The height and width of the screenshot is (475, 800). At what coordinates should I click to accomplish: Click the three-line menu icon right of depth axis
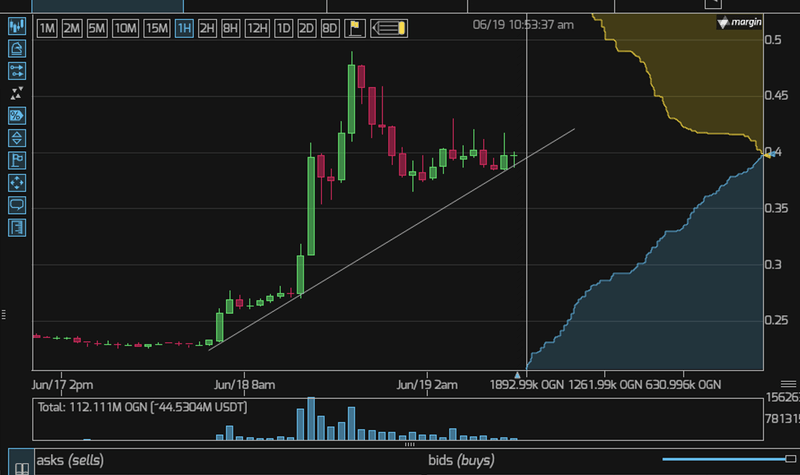788,384
